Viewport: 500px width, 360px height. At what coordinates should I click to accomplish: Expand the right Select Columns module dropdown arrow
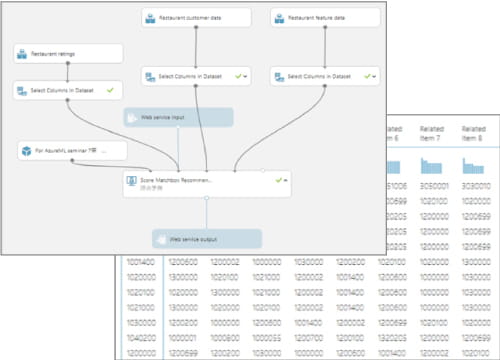click(374, 76)
